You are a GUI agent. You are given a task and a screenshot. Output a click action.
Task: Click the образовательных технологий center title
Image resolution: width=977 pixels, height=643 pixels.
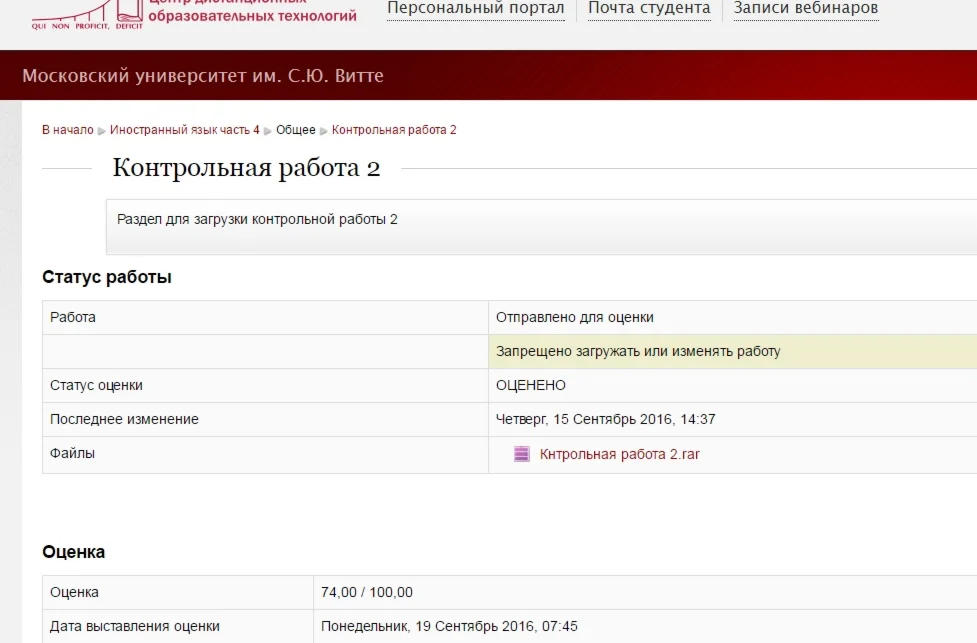point(252,16)
